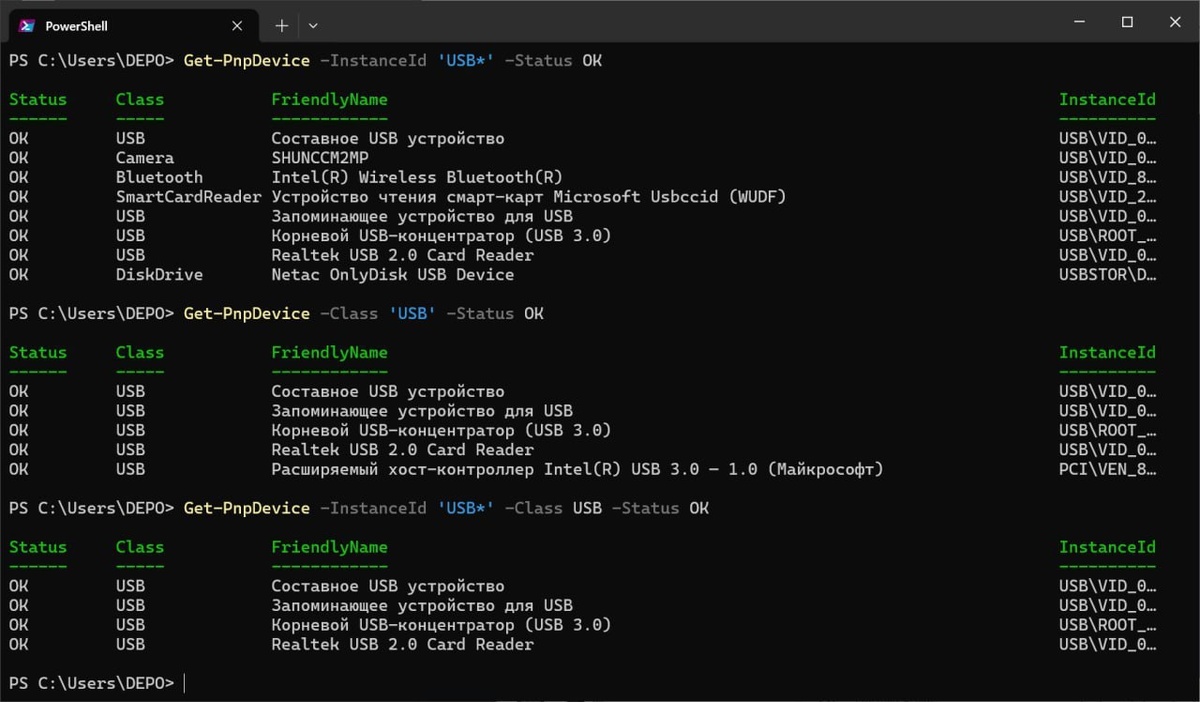Open the new-tab profile dropdown
This screenshot has width=1200, height=702.
point(313,25)
